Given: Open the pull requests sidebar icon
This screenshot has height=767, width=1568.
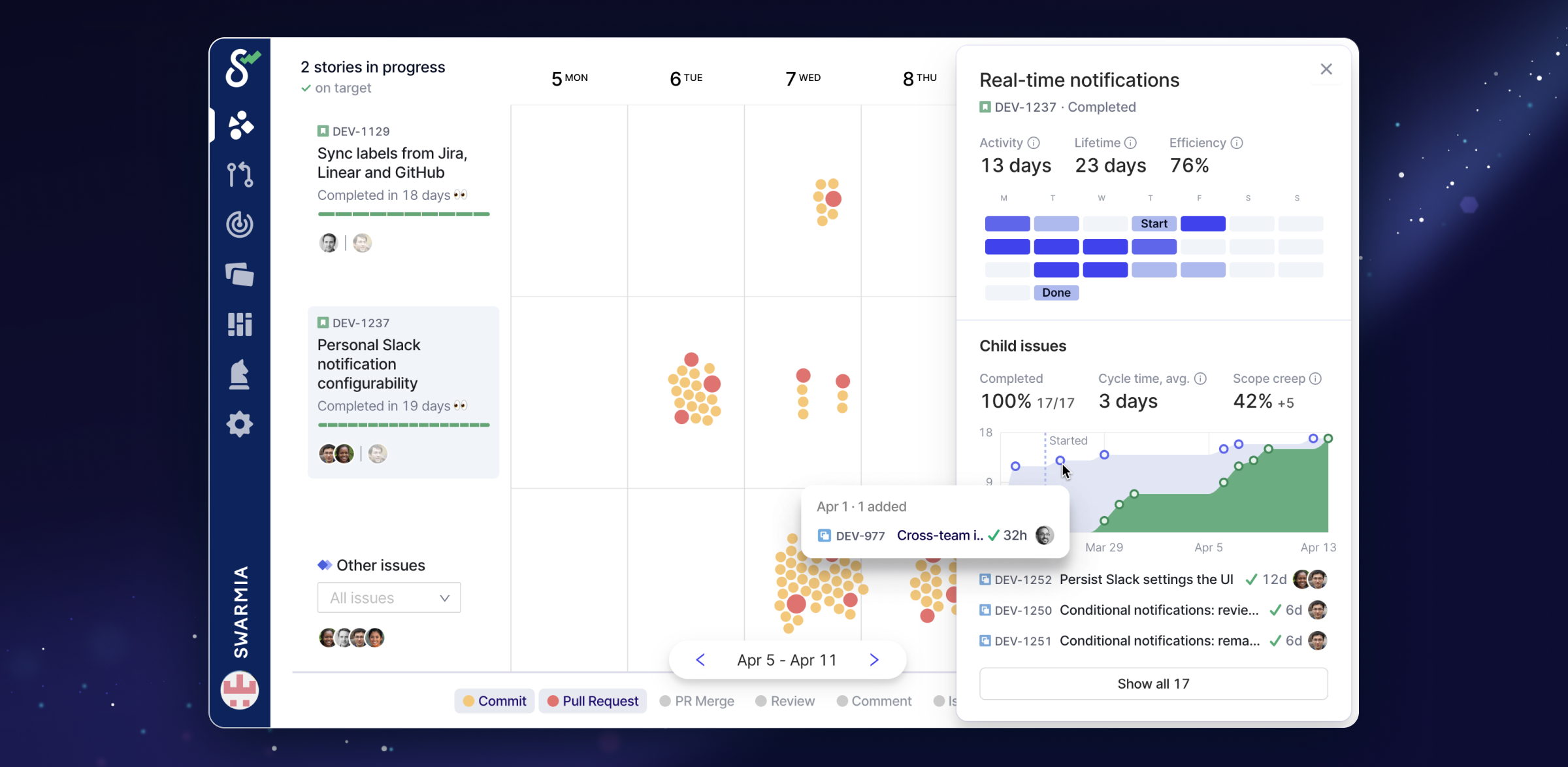Looking at the screenshot, I should coord(240,174).
